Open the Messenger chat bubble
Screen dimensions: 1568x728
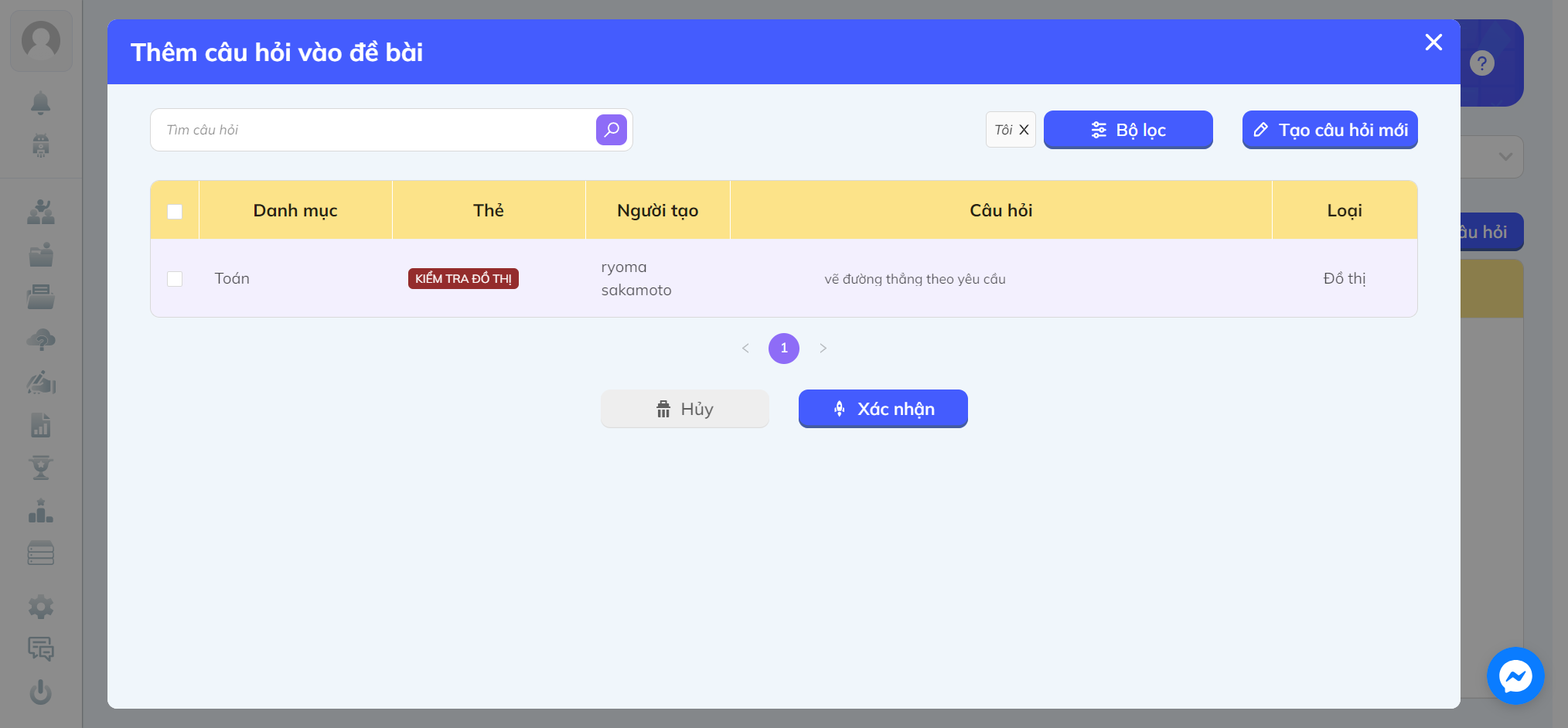pos(1515,676)
